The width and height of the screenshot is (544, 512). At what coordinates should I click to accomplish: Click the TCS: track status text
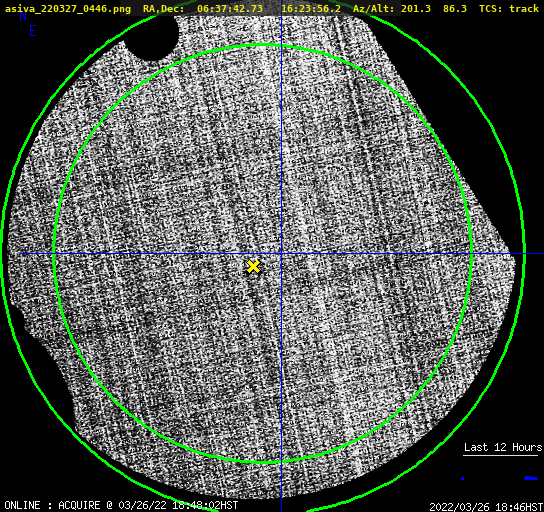pos(509,8)
